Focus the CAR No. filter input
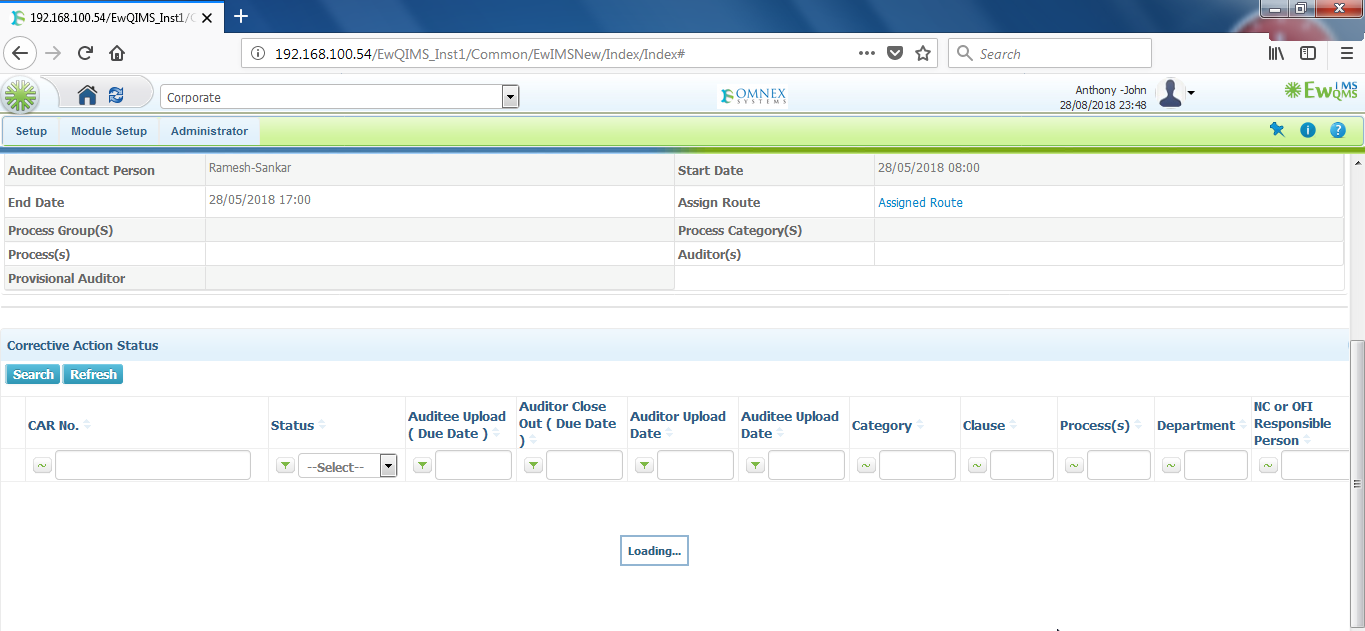Screen dimensions: 1365x631 coord(153,465)
